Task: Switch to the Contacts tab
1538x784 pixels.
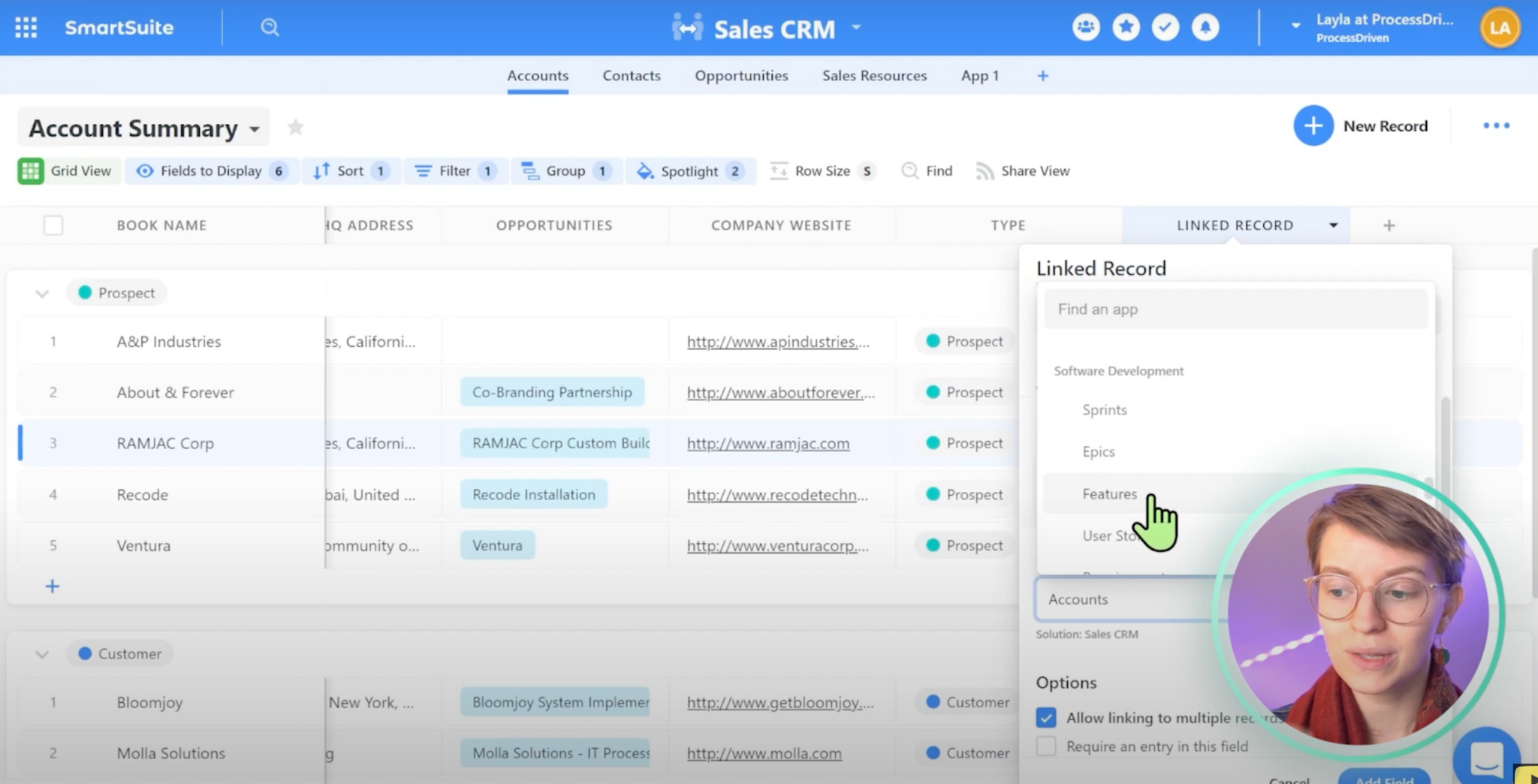Action: coord(632,76)
